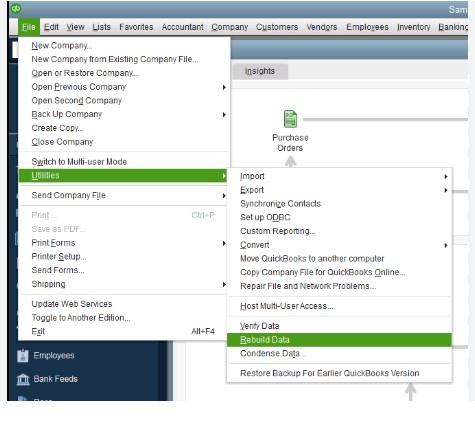Expand Send Company File submenu

tap(124, 195)
